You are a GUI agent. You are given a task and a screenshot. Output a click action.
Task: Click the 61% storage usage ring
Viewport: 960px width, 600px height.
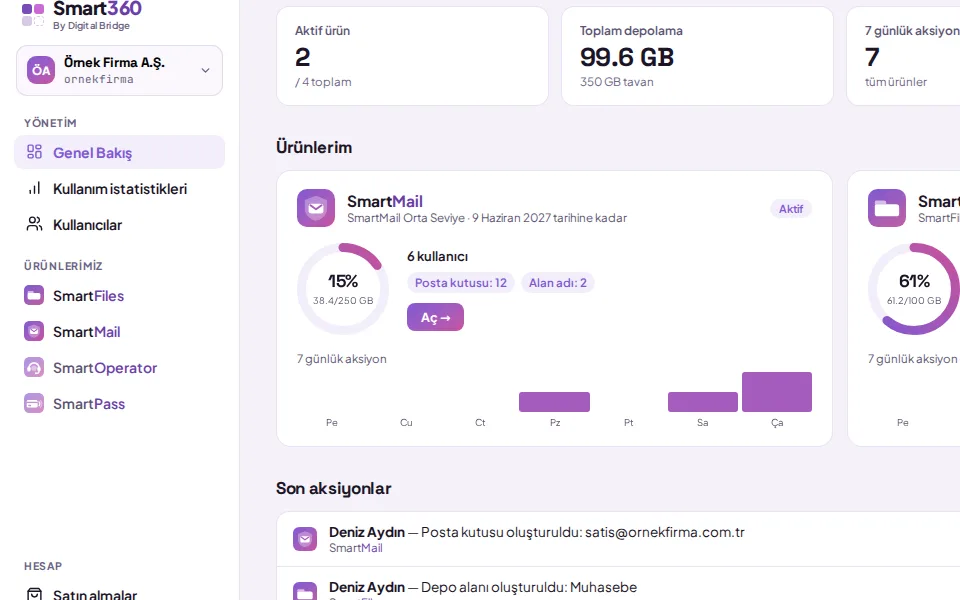[x=914, y=289]
